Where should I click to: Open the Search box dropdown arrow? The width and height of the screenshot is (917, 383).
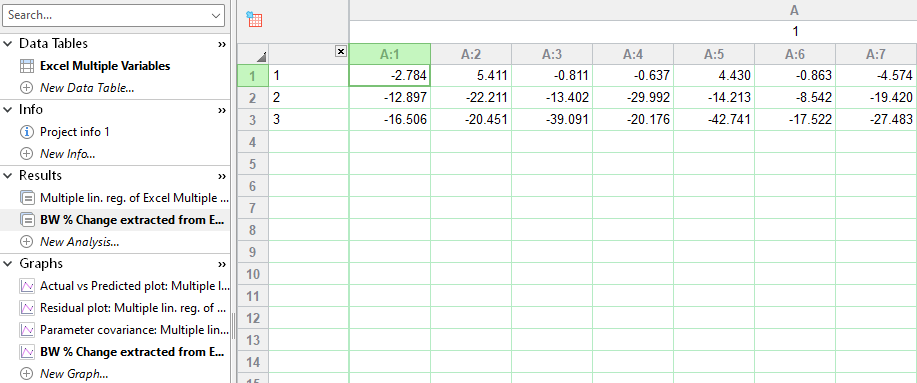click(216, 16)
